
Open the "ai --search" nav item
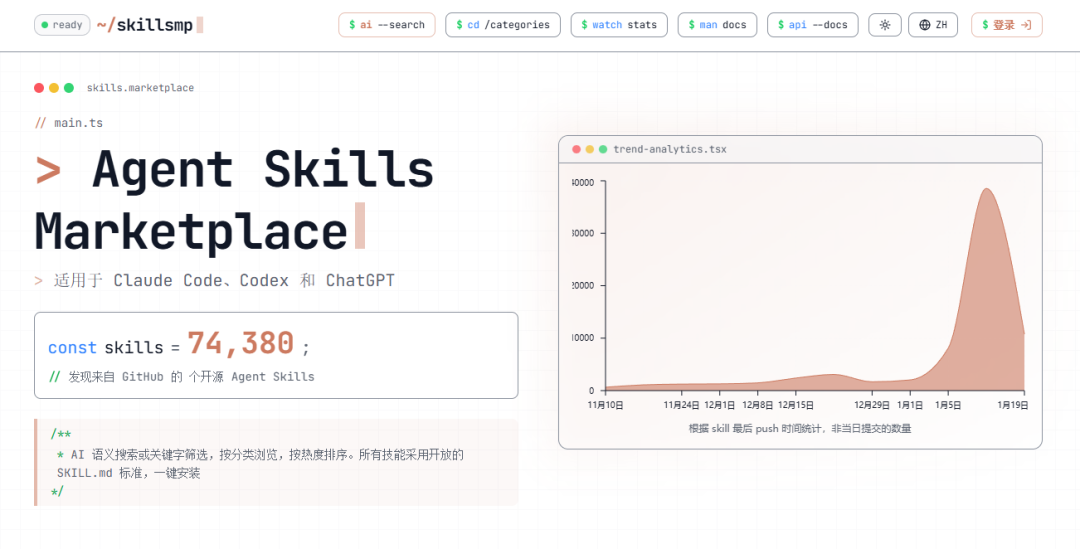386,25
